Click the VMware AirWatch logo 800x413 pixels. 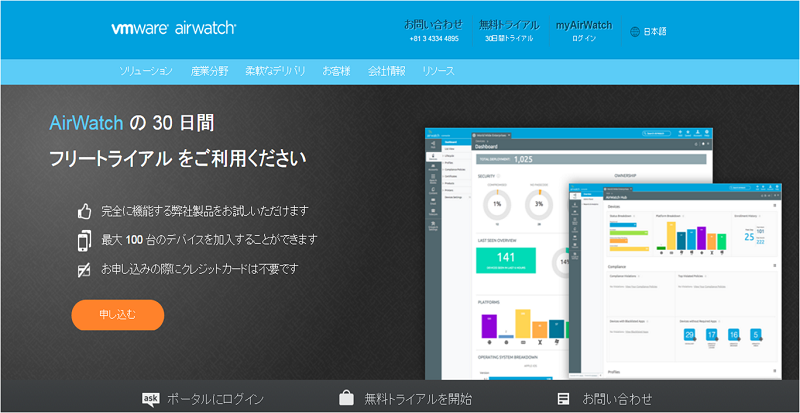coord(173,28)
